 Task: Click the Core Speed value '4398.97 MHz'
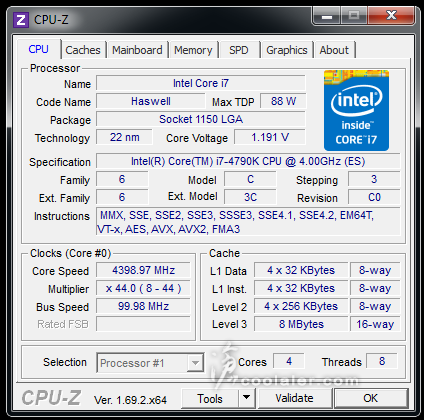pos(143,270)
